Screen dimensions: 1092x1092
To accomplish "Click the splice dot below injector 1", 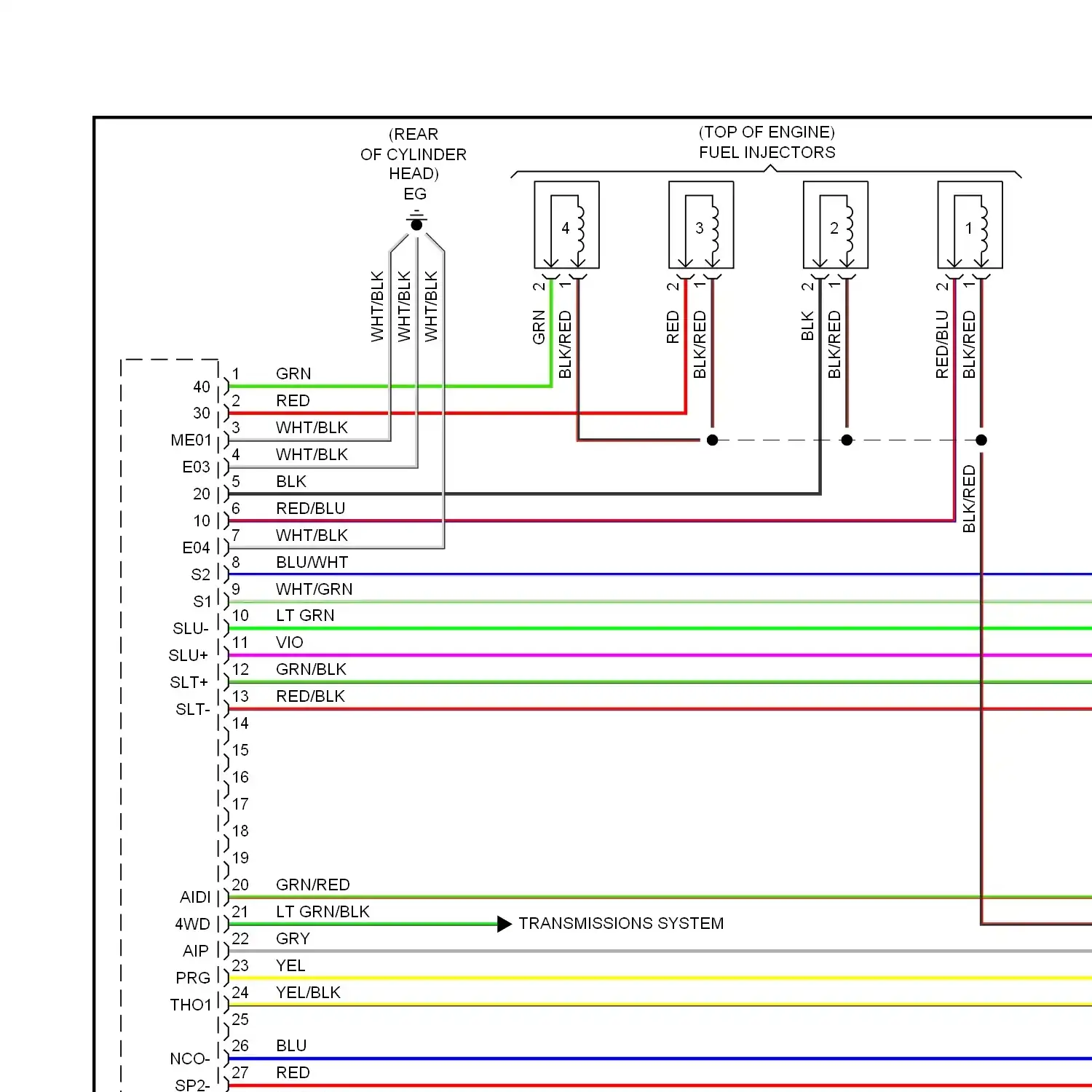I will click(x=981, y=440).
